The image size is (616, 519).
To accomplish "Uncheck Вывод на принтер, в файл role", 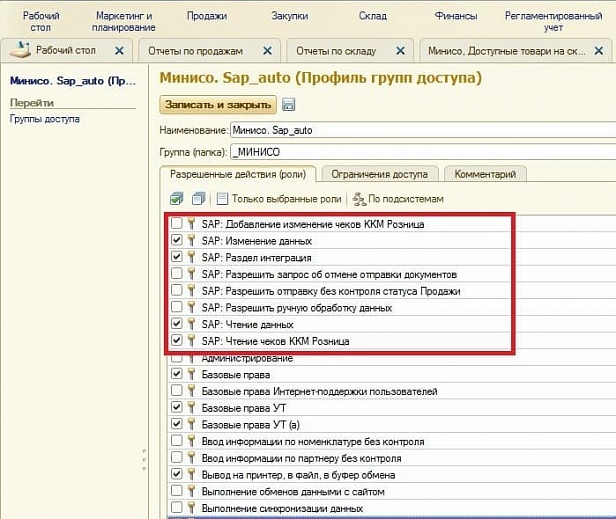I will (x=177, y=474).
